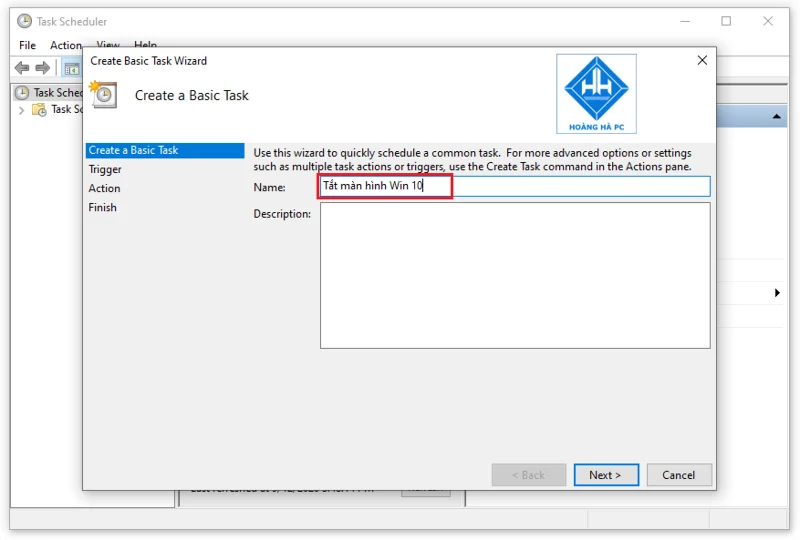Screen dimensions: 800x540
Task: Click the 'Create a Basic Task' heading text
Action: point(191,95)
